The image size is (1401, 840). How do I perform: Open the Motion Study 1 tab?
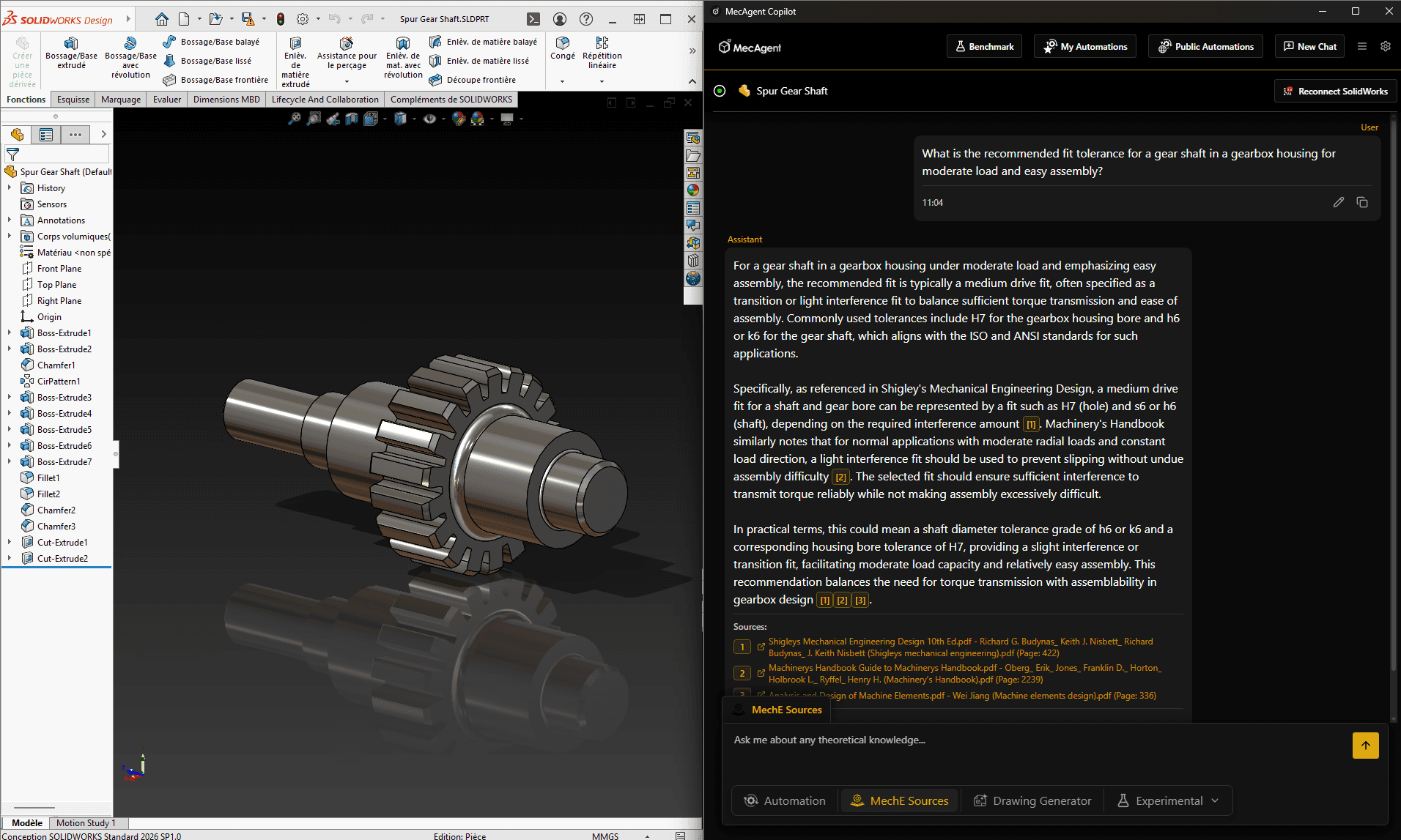(86, 823)
